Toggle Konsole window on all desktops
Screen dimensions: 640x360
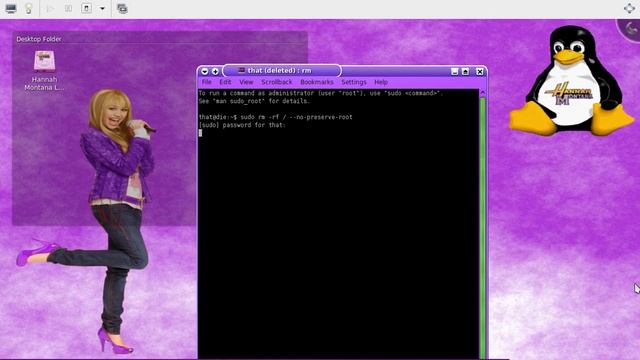pyautogui.click(x=215, y=71)
